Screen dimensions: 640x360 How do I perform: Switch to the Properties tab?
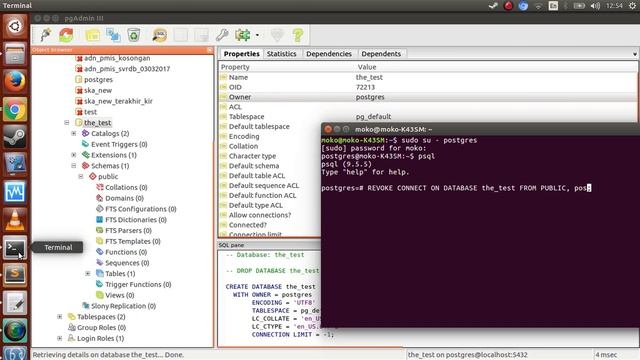241,54
